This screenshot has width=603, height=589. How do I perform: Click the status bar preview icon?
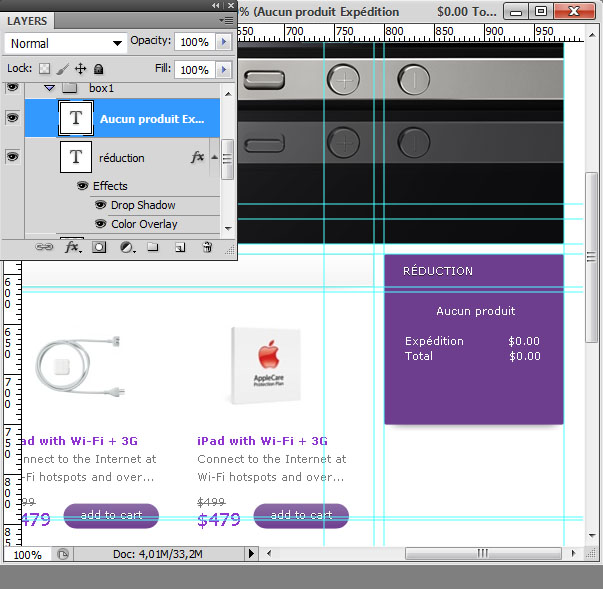(x=63, y=554)
